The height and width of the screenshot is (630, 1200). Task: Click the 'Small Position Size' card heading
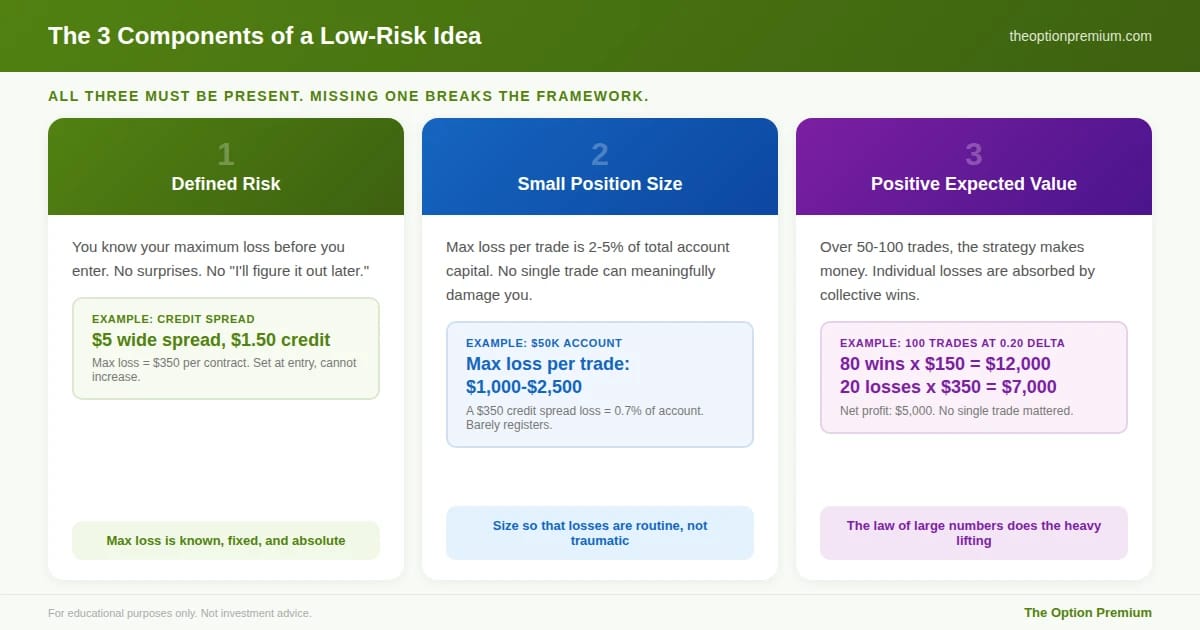click(x=600, y=184)
